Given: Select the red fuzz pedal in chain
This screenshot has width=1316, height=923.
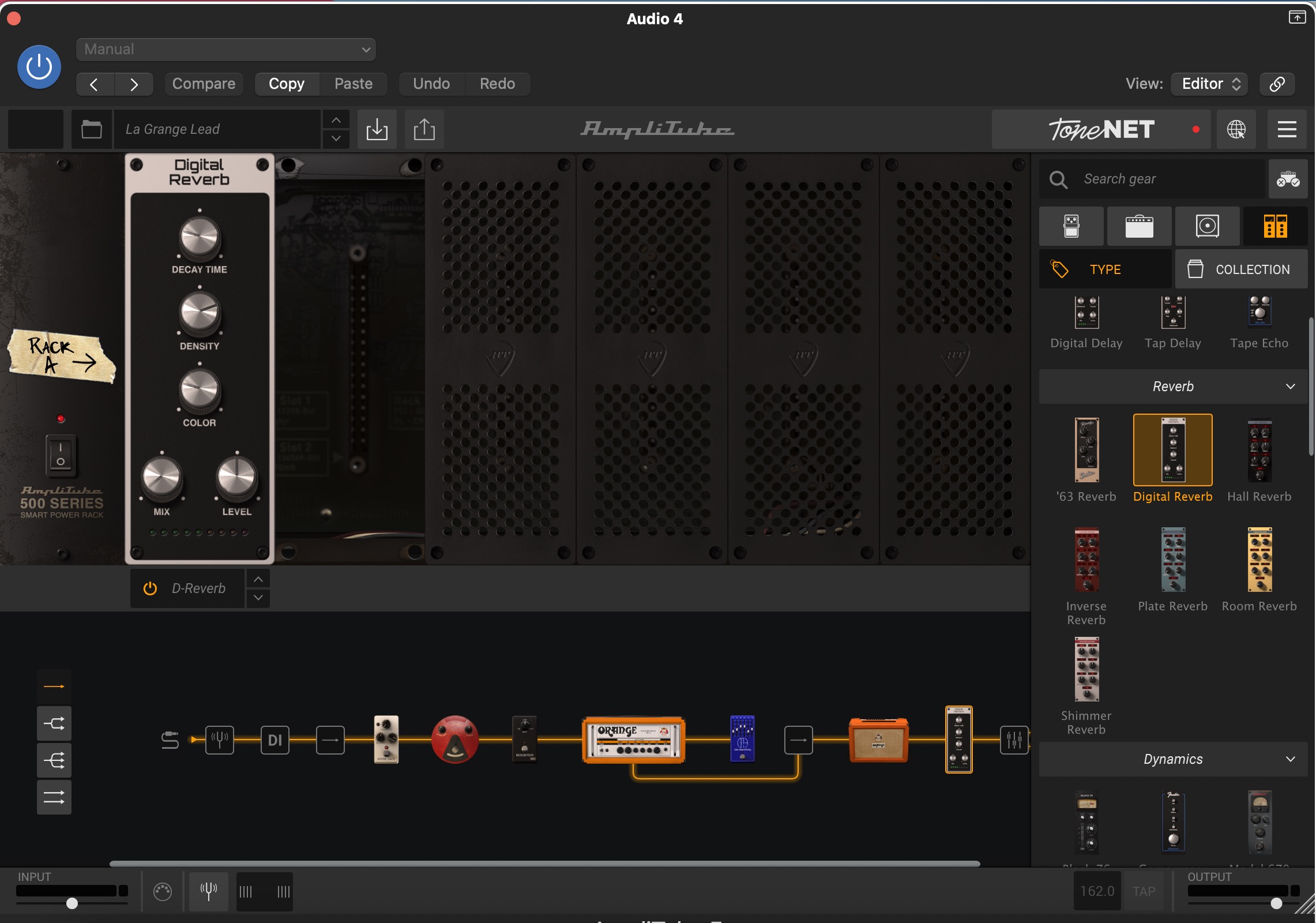Looking at the screenshot, I should pyautogui.click(x=455, y=740).
